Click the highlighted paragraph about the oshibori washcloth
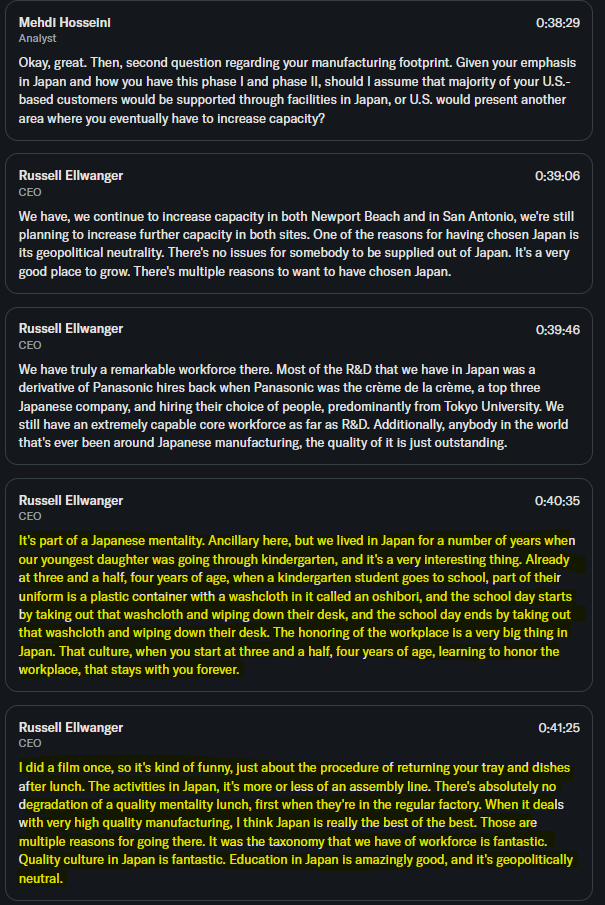This screenshot has width=605, height=905. (297, 605)
